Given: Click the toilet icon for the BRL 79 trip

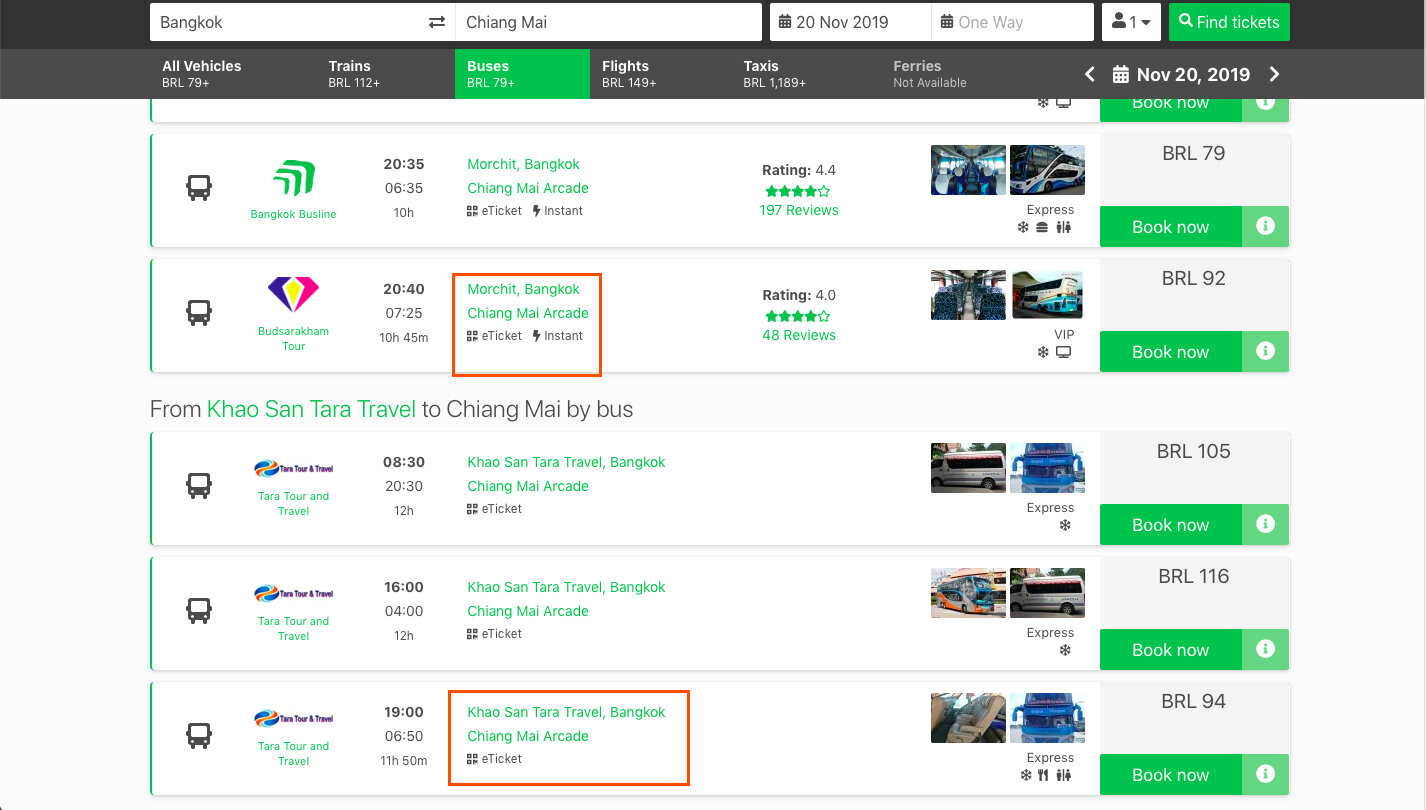Looking at the screenshot, I should 1063,227.
